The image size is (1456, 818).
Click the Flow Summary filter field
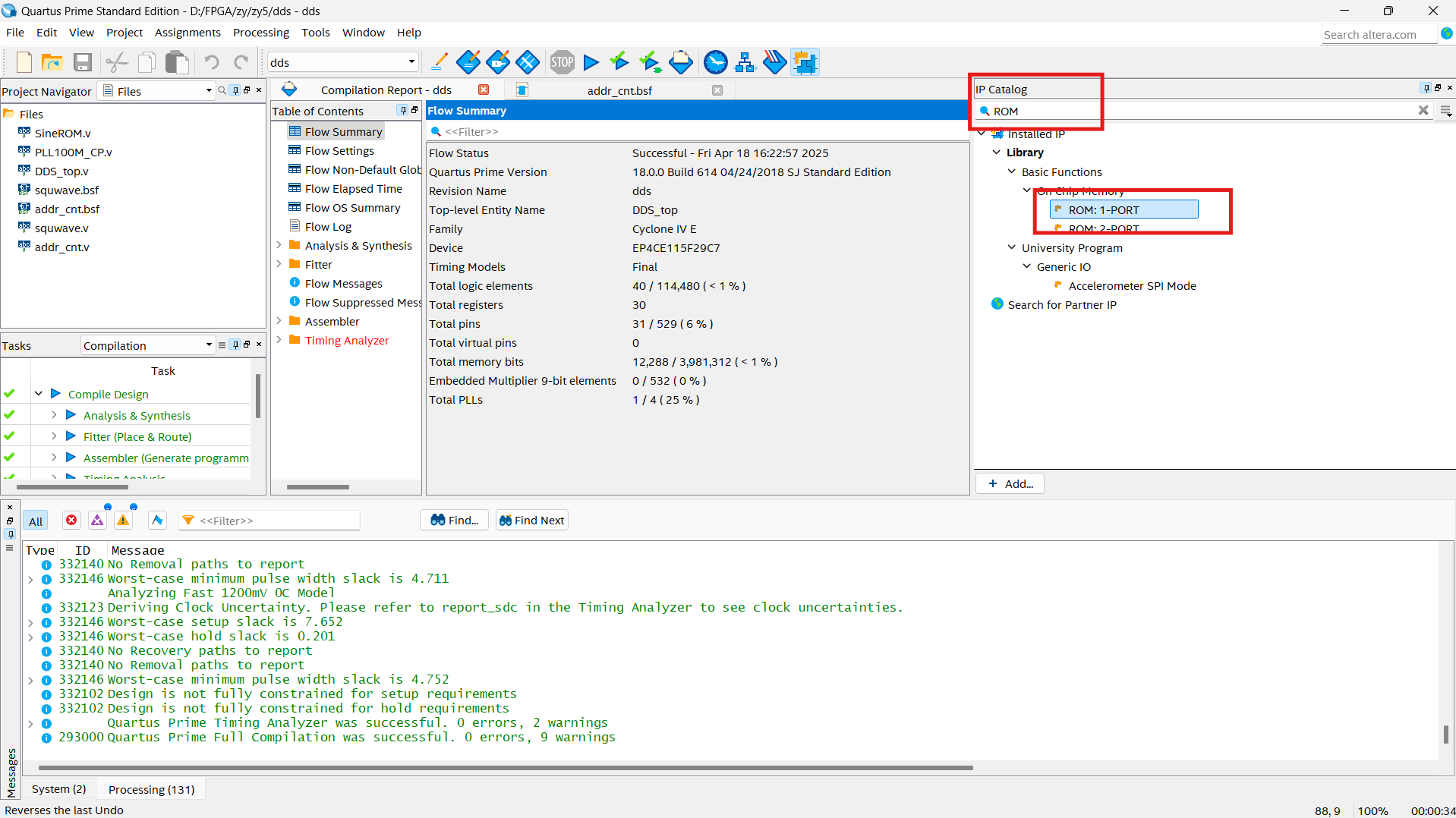coord(697,131)
